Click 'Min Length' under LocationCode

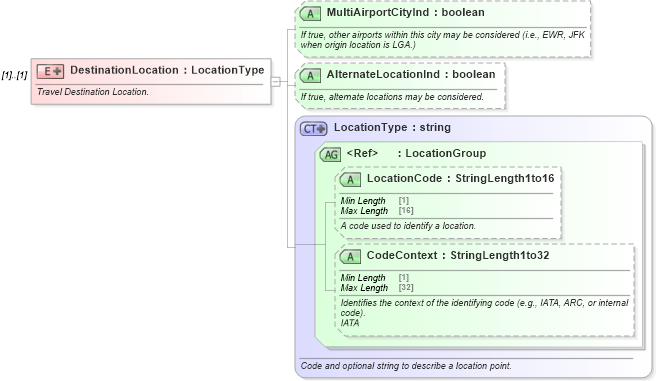[363, 201]
